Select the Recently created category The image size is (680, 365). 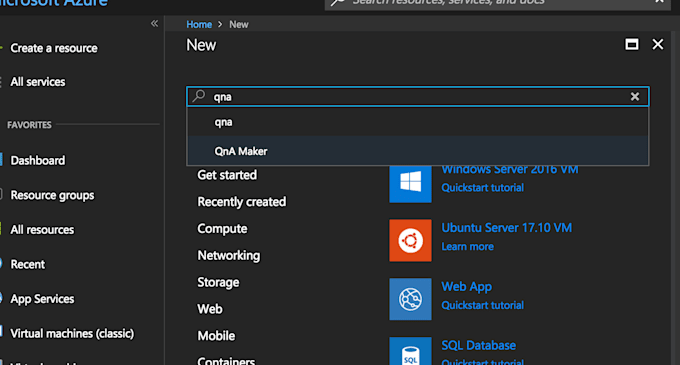[242, 202]
